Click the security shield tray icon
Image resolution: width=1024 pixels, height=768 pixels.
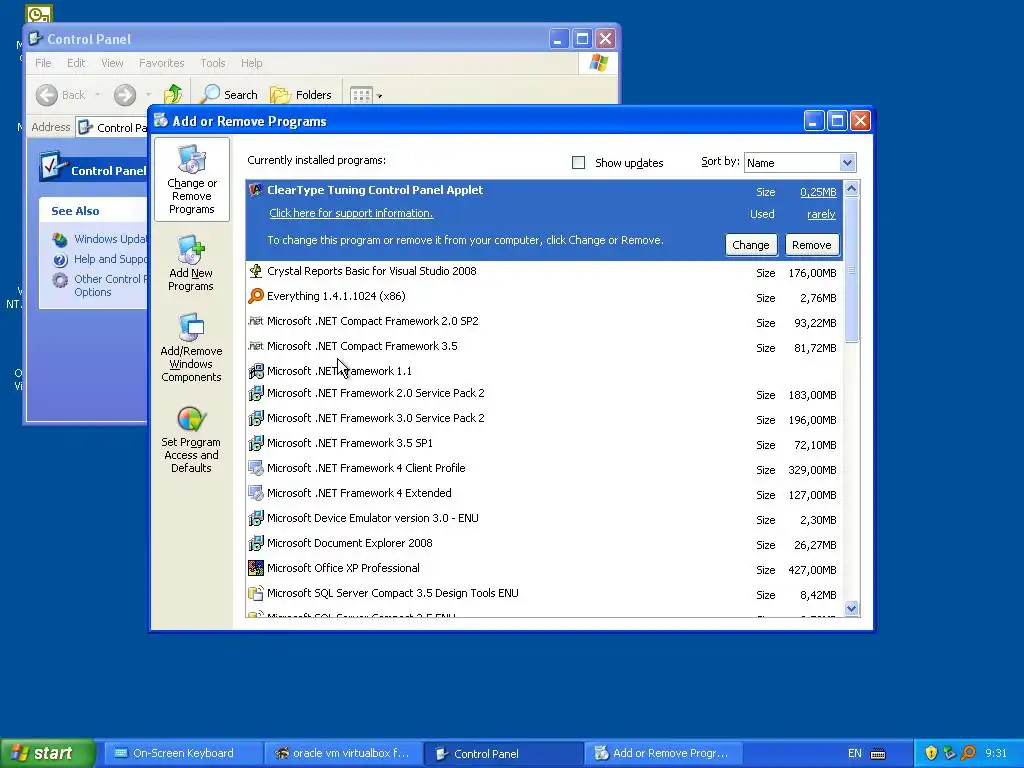931,753
